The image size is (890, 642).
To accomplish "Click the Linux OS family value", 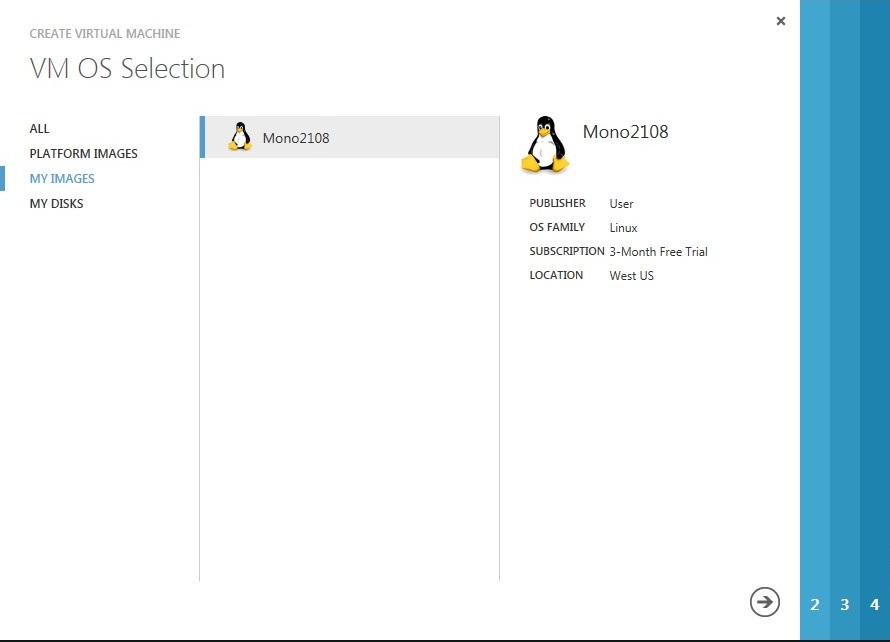I will click(623, 228).
